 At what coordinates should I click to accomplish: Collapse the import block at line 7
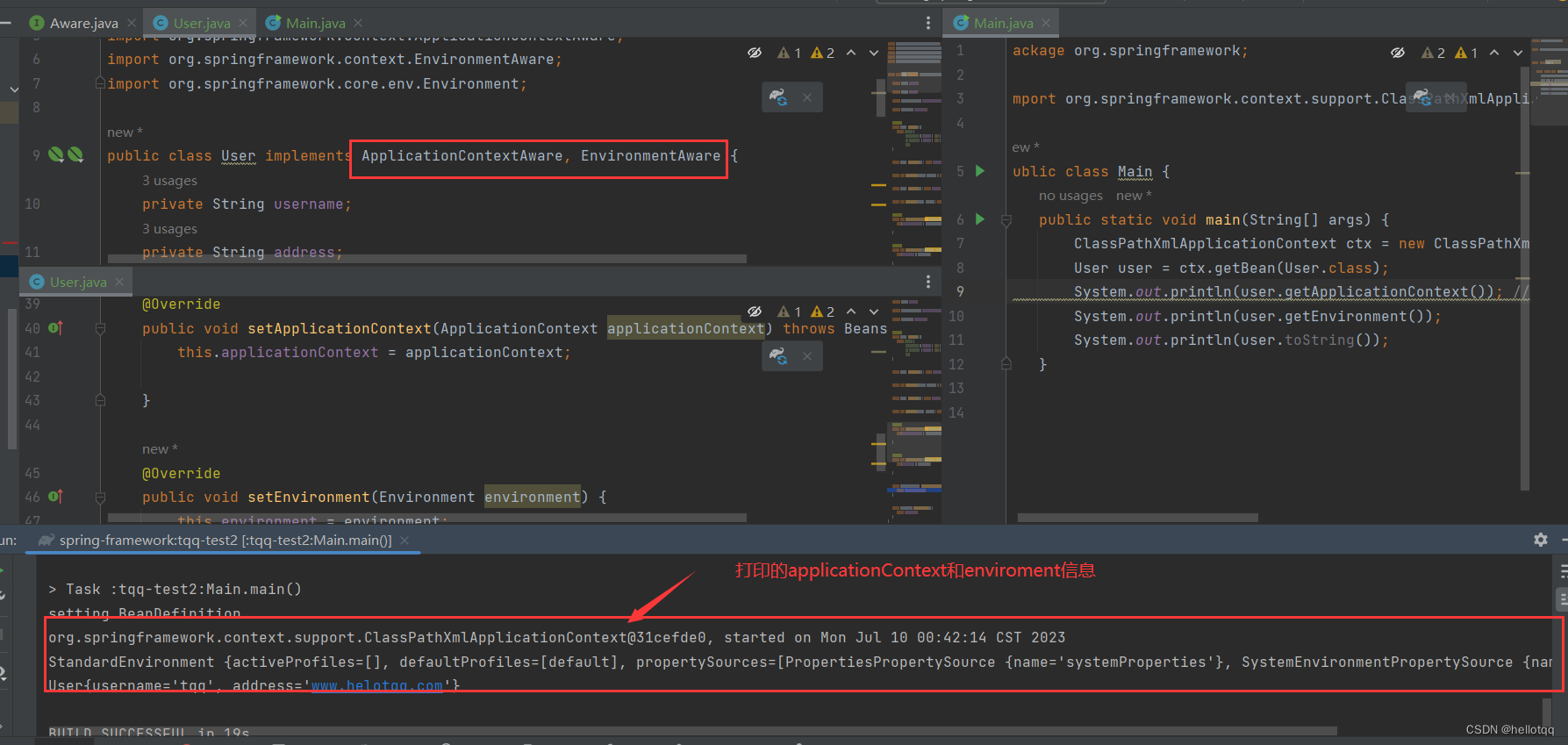click(100, 83)
